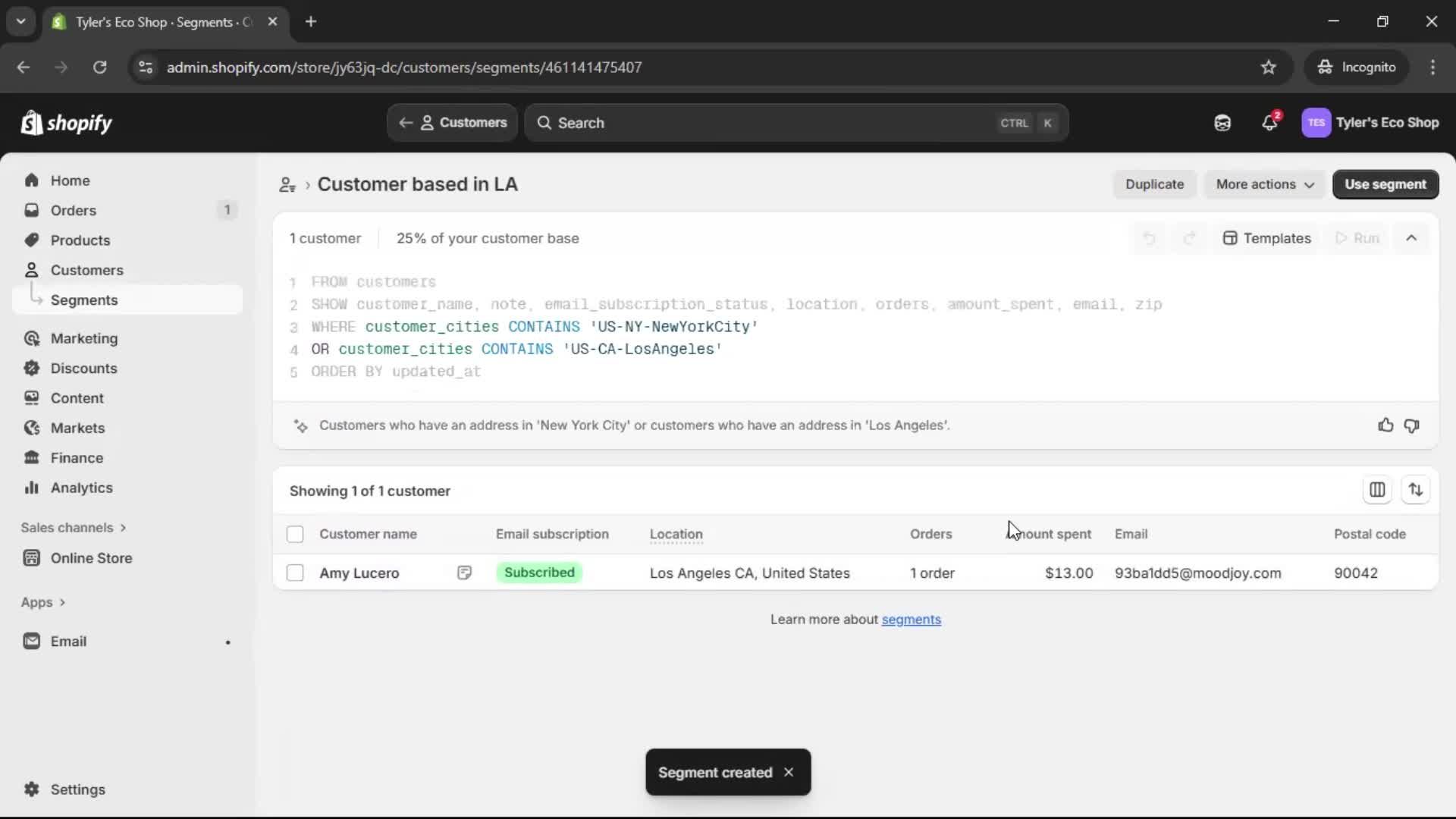Click the sort customers icon

[1415, 491]
